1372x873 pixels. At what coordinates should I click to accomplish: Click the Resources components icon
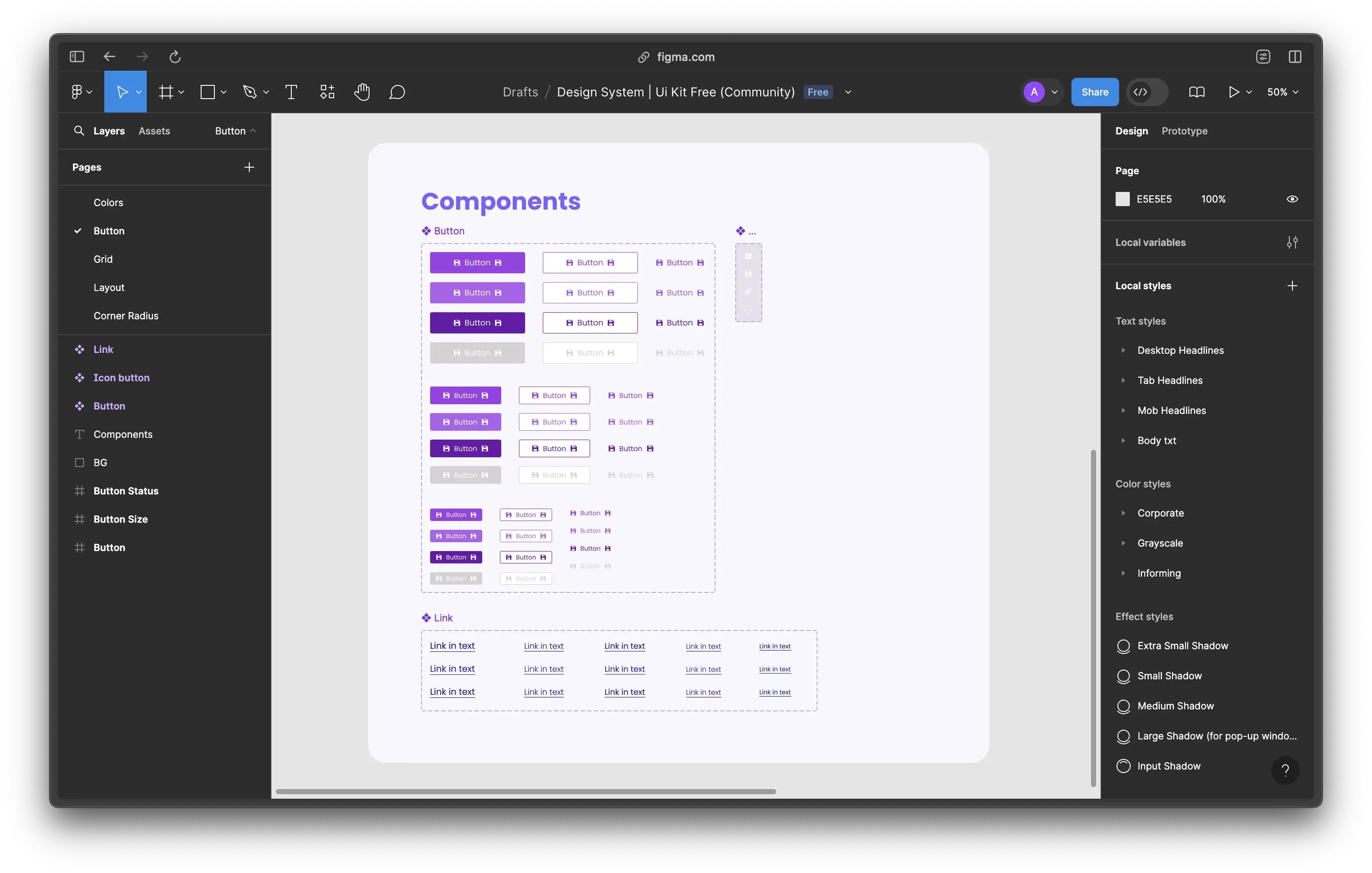[327, 92]
